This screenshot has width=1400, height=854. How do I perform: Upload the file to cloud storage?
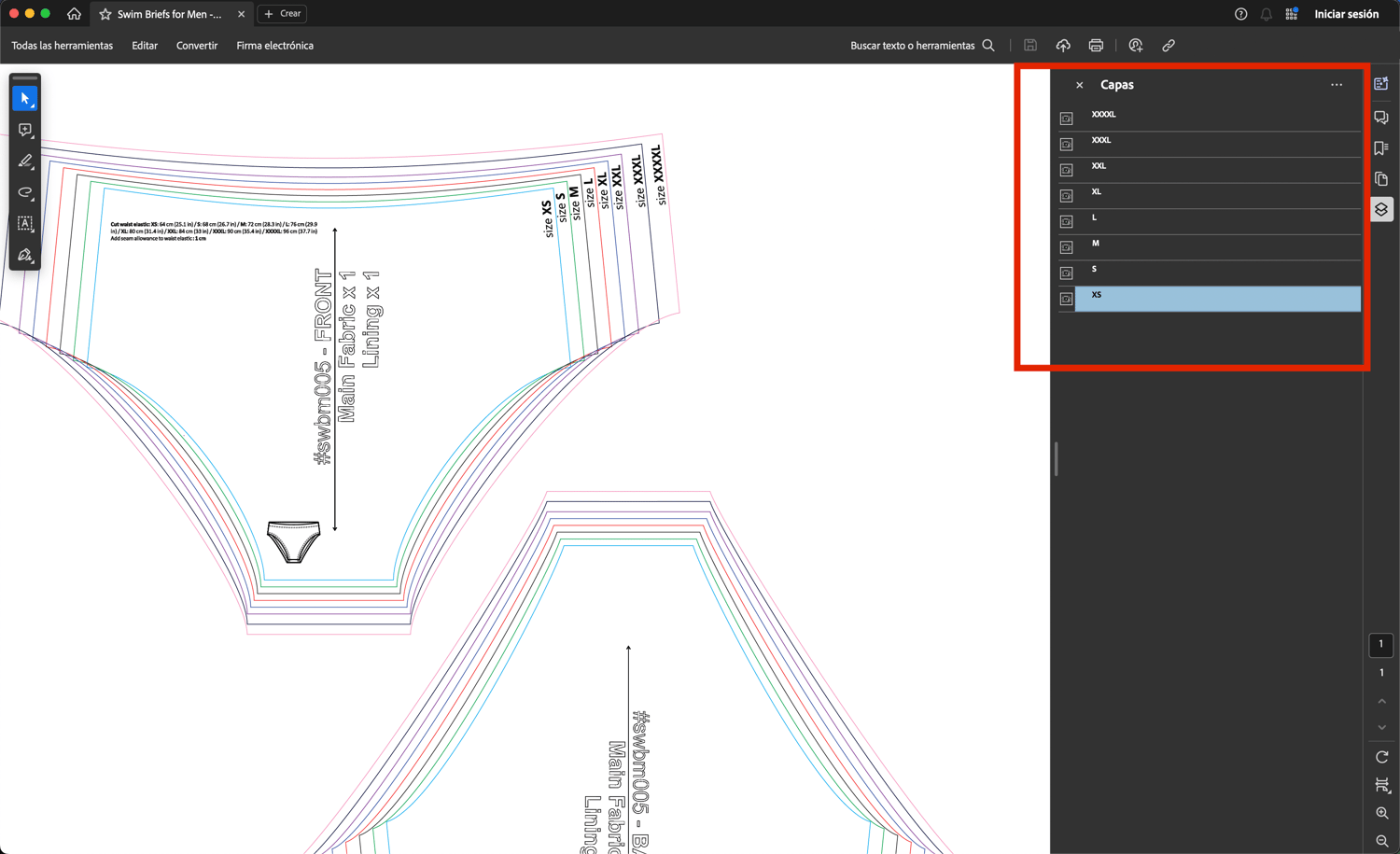pos(1063,46)
